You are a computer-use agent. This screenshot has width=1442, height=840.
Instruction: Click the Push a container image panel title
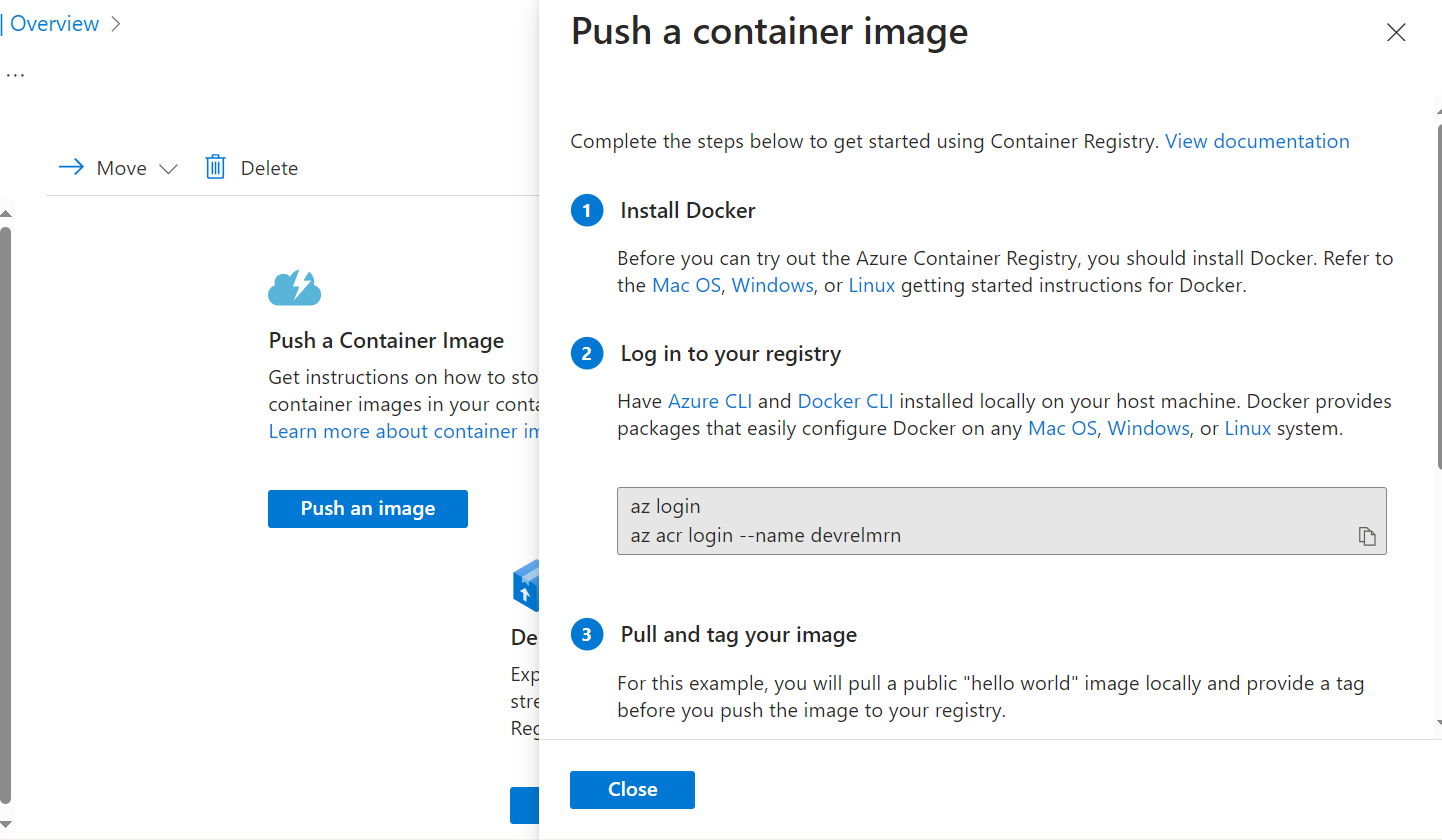(x=769, y=32)
